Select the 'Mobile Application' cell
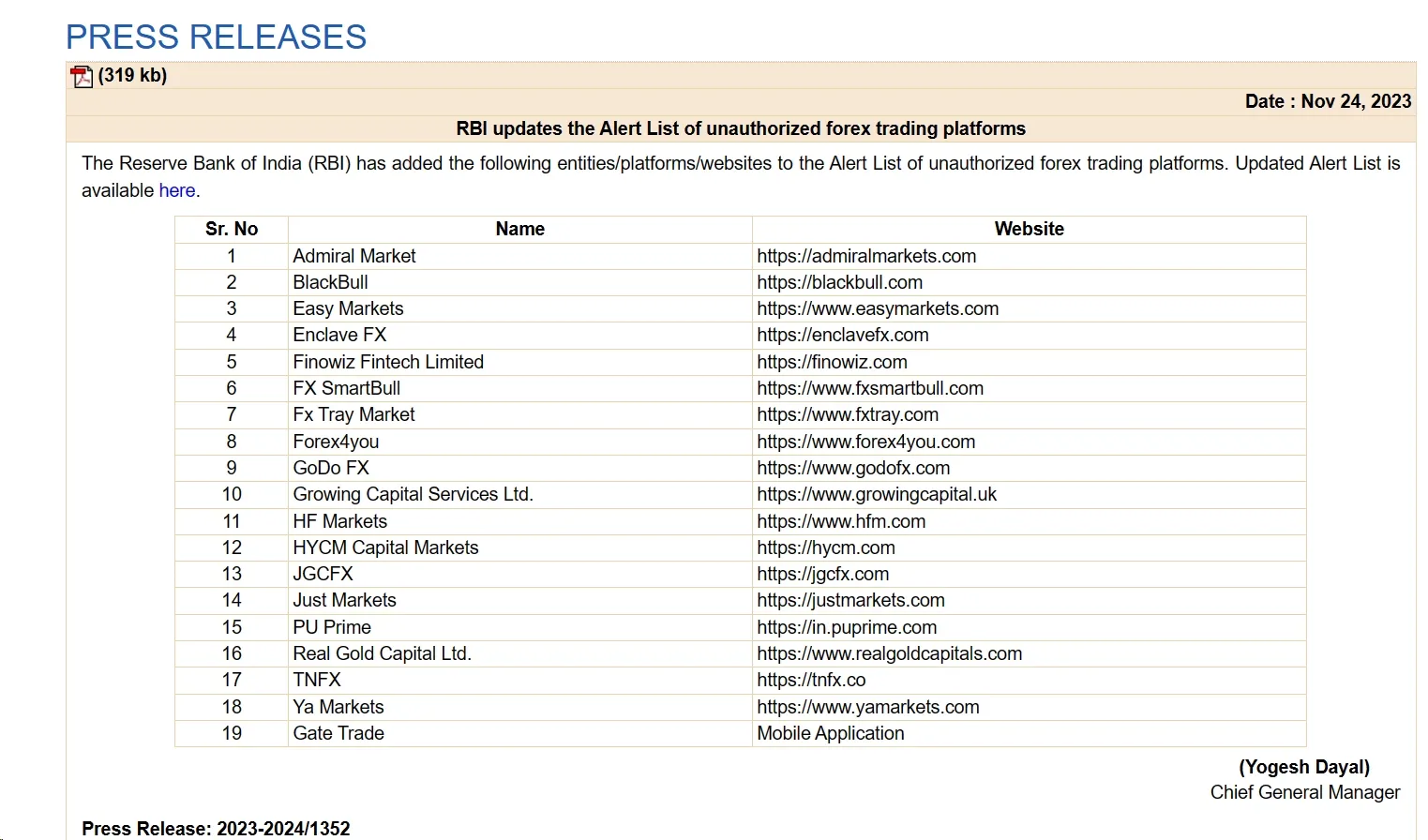 1030,733
